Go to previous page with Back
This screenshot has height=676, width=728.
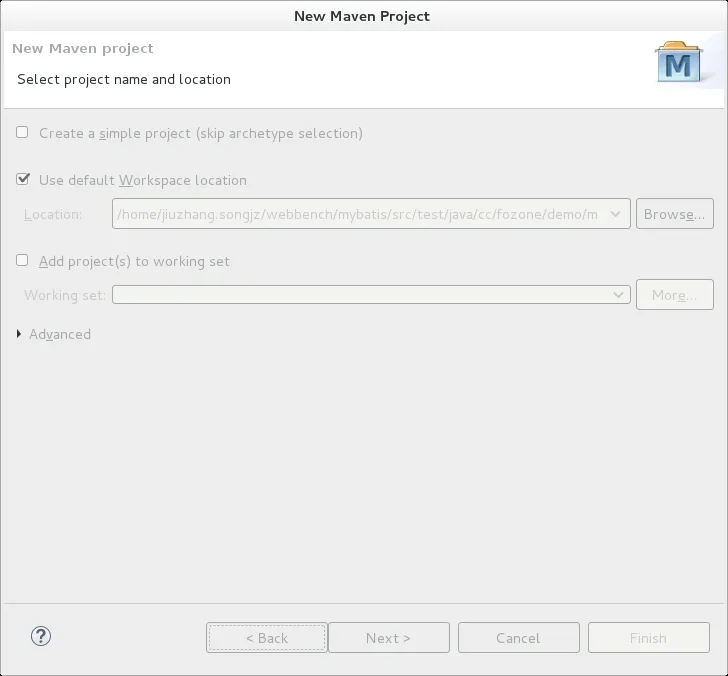pyautogui.click(x=267, y=637)
